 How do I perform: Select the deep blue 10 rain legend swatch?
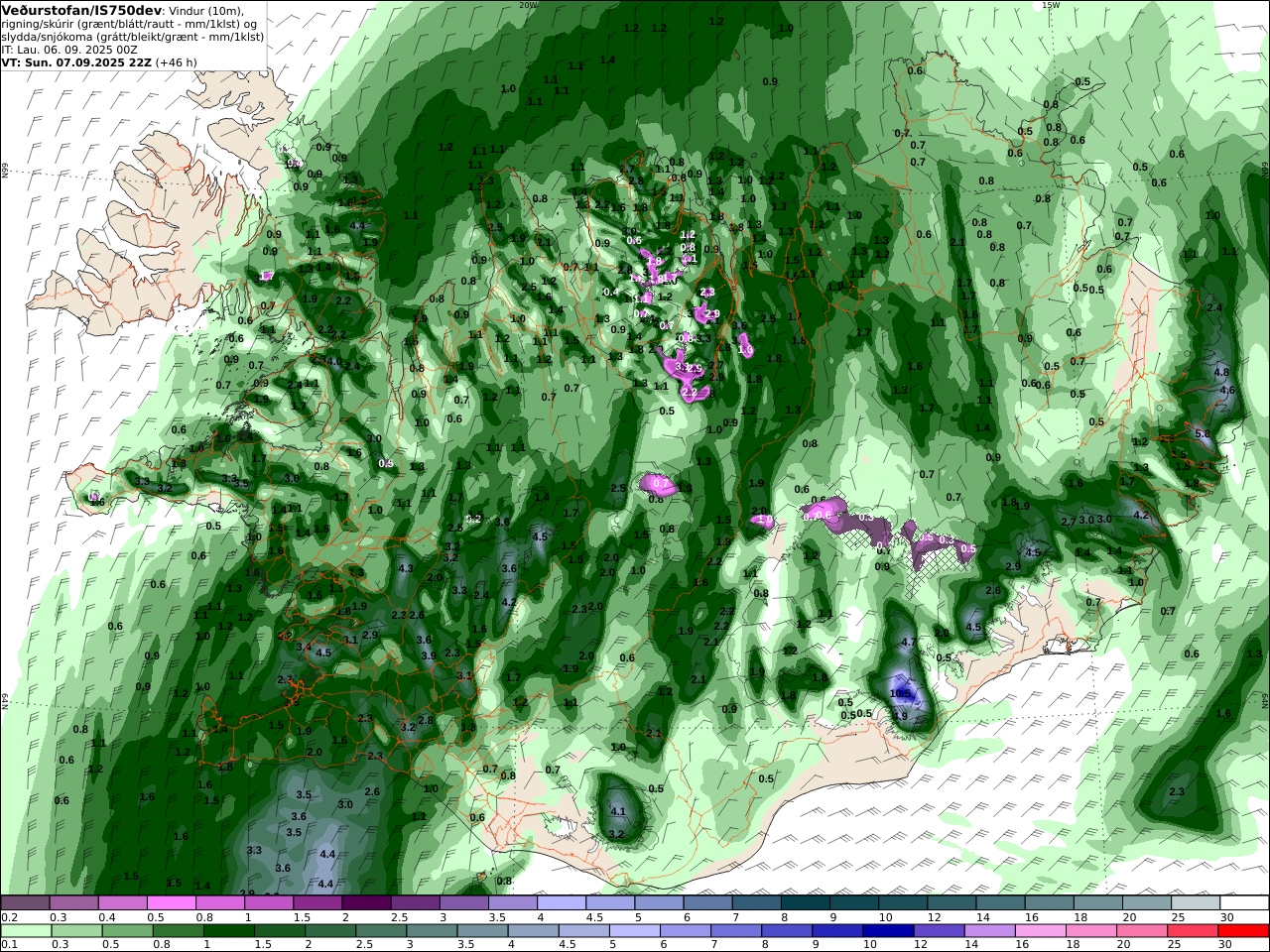(888, 931)
